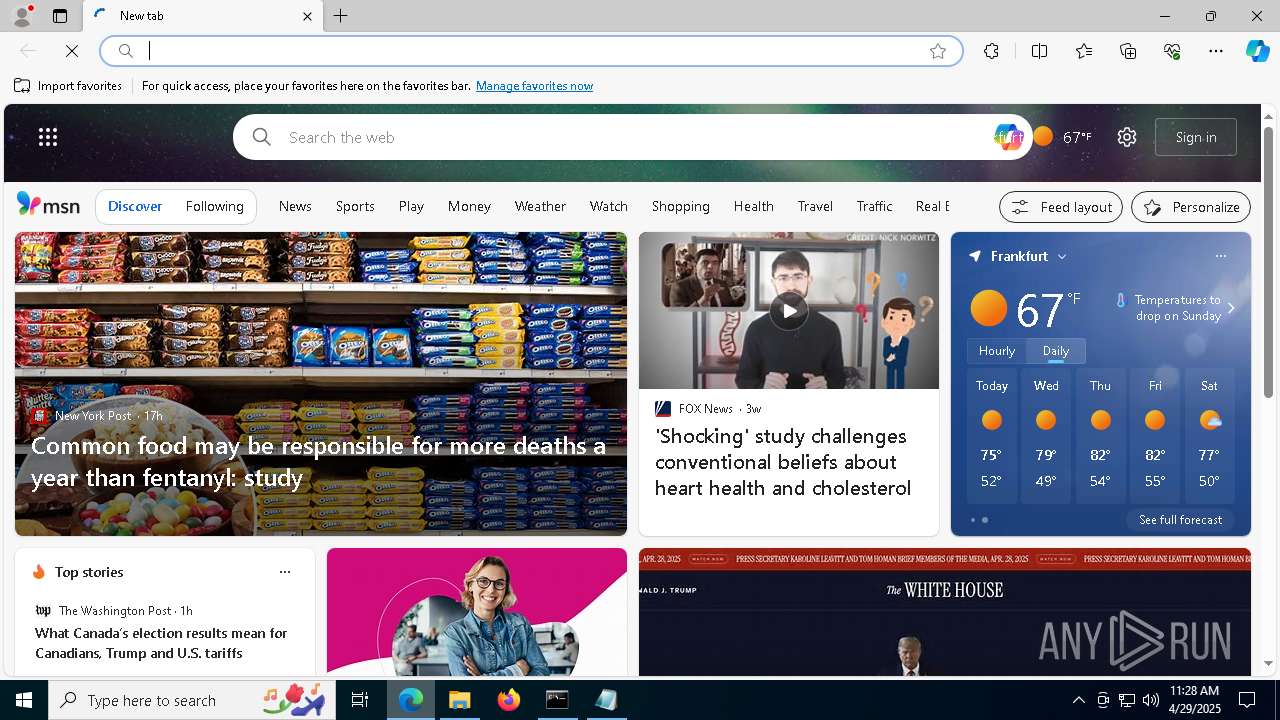Click Import favorites
This screenshot has width=1280, height=720.
(x=68, y=86)
